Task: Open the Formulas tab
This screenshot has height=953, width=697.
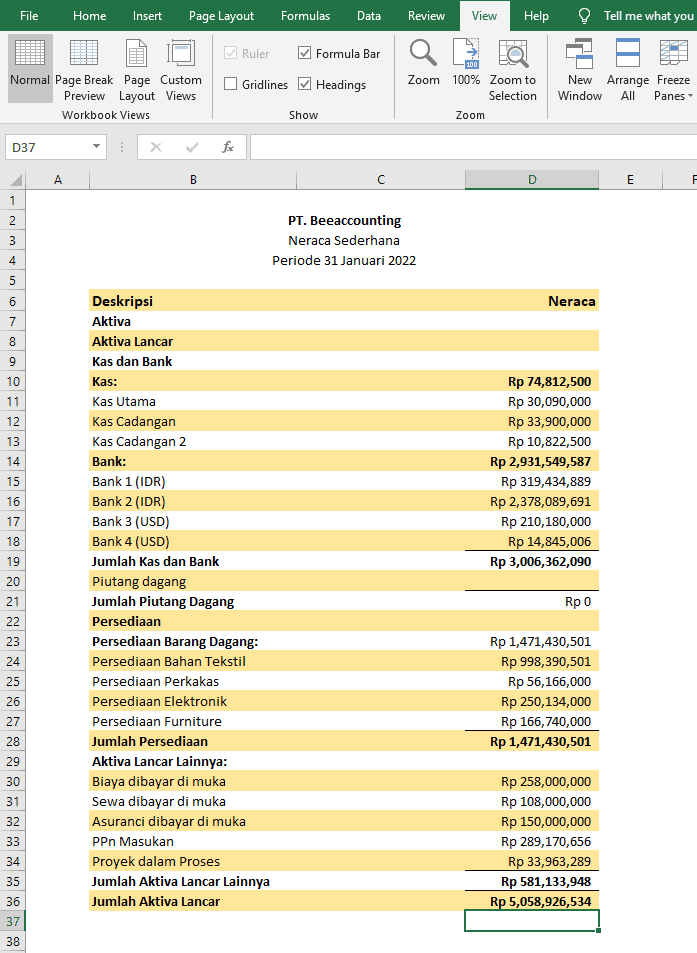Action: pos(305,16)
